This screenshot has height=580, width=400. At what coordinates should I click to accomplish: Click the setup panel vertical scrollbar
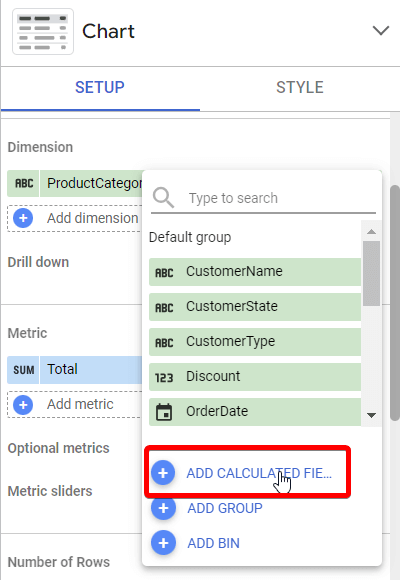pyautogui.click(x=395, y=303)
